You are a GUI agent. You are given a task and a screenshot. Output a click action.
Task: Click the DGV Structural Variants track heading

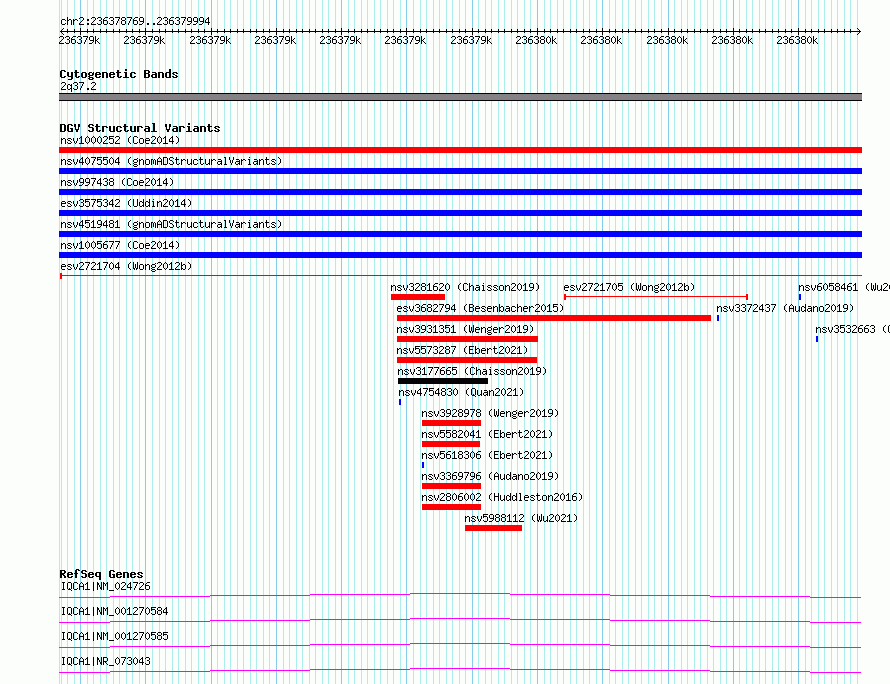(x=140, y=128)
